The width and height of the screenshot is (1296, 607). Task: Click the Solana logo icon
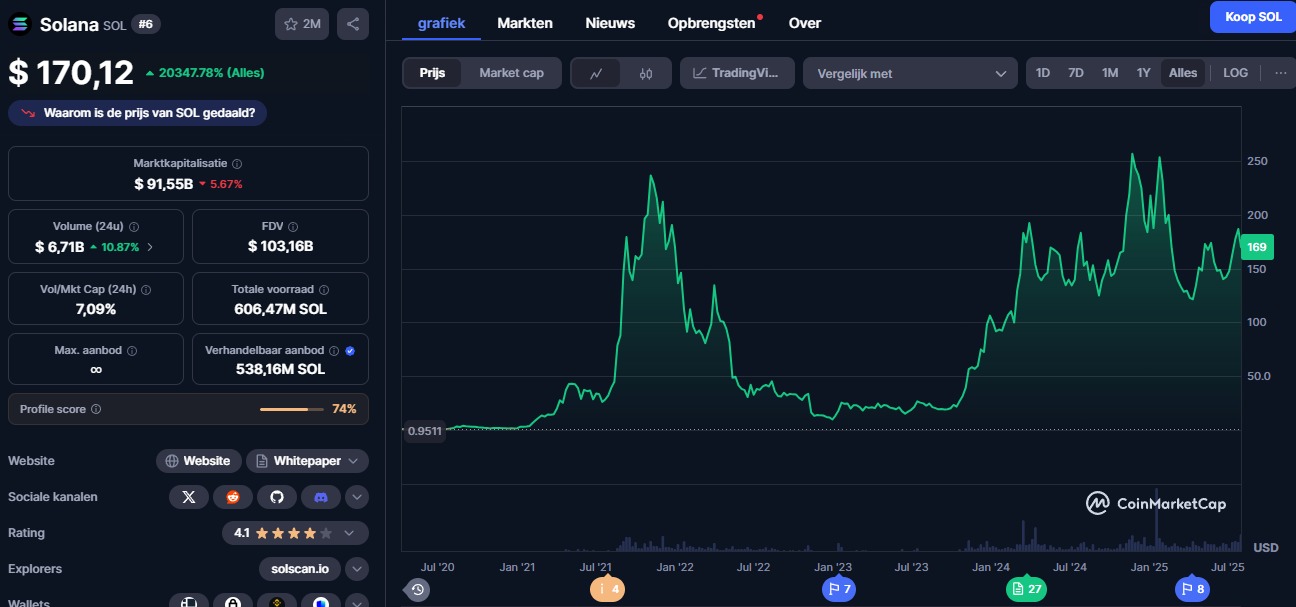tap(20, 24)
